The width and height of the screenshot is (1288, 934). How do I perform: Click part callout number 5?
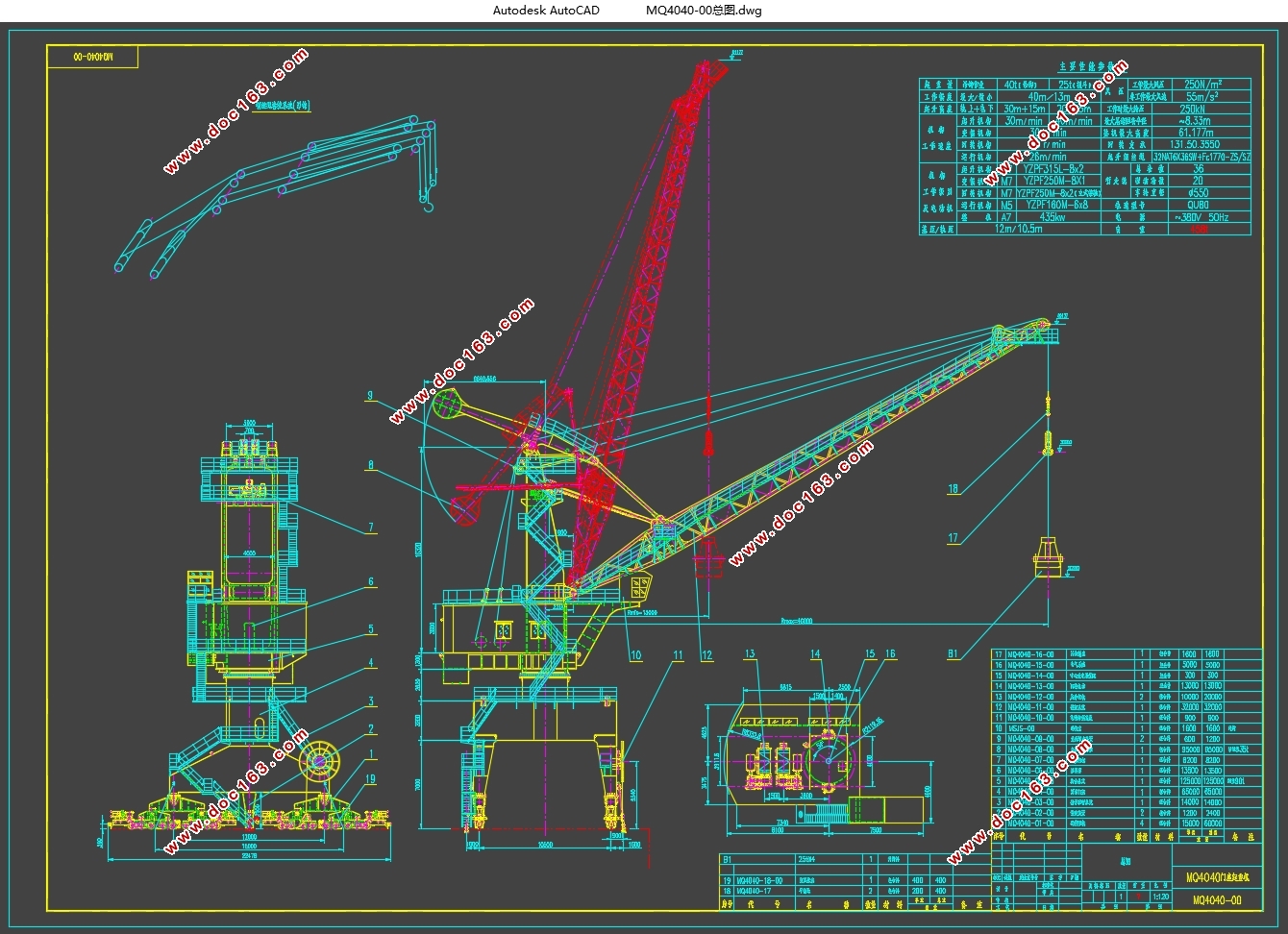coord(370,630)
